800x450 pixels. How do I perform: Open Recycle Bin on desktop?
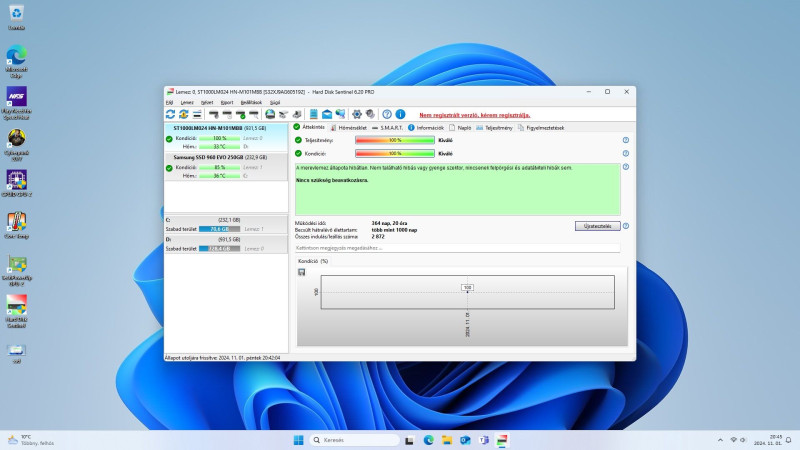pyautogui.click(x=16, y=16)
